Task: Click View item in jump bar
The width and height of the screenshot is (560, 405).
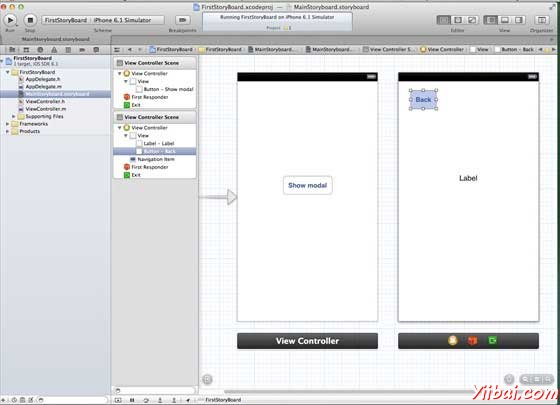Action: (479, 50)
